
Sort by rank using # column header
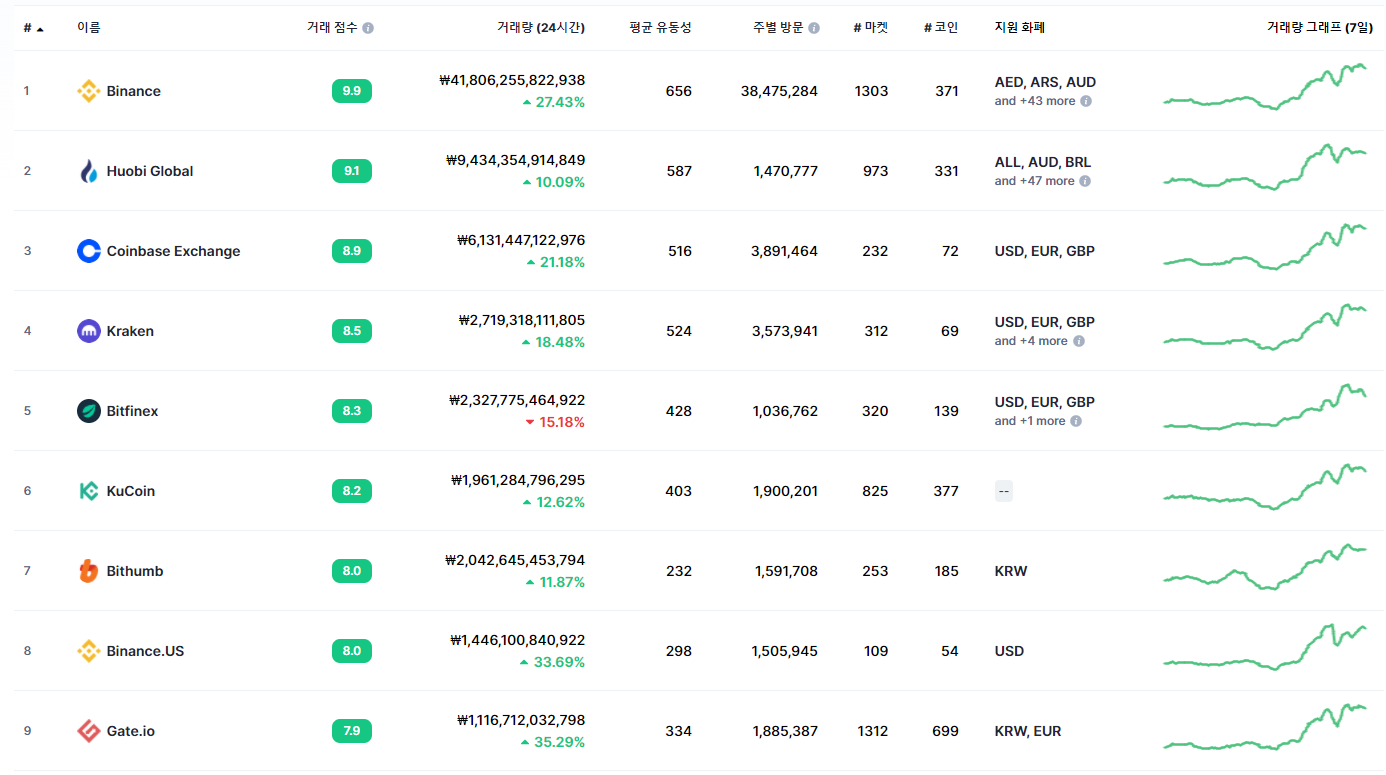click(33, 28)
